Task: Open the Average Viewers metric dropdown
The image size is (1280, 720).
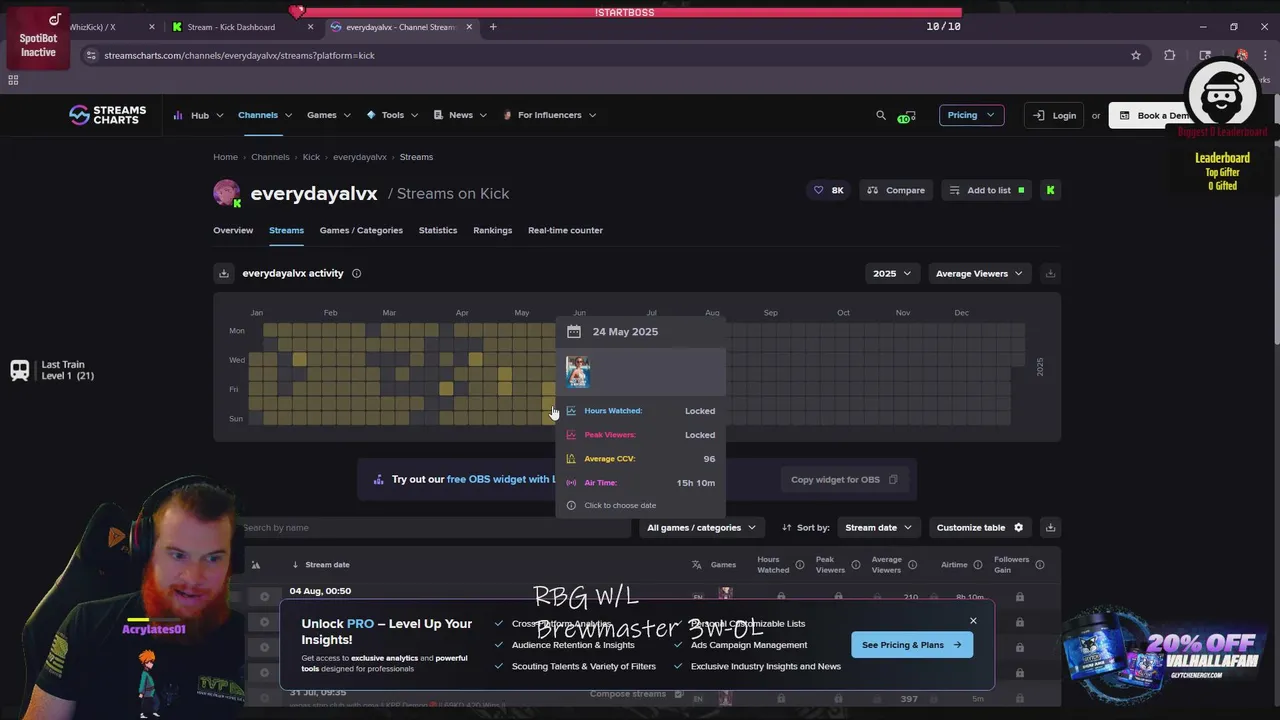Action: [x=979, y=273]
